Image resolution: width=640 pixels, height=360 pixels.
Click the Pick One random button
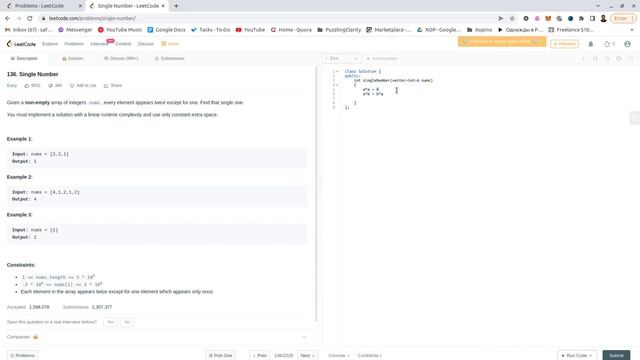point(220,356)
